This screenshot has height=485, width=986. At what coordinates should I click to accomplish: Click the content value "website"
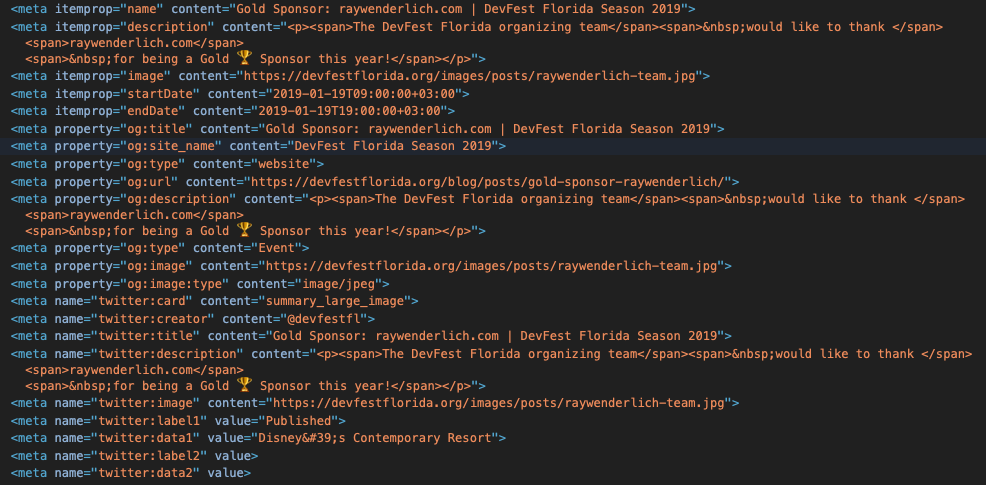point(285,164)
